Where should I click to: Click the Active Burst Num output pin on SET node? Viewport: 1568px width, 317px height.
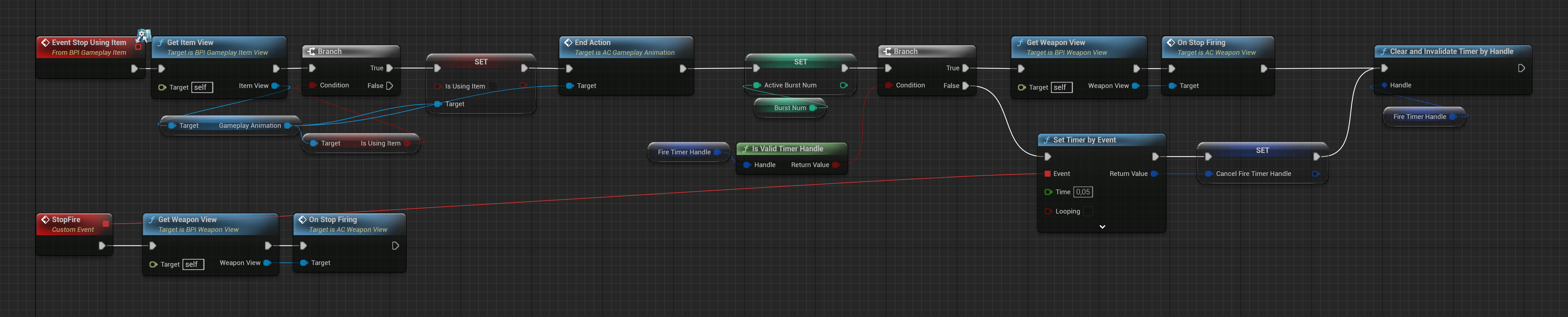844,85
